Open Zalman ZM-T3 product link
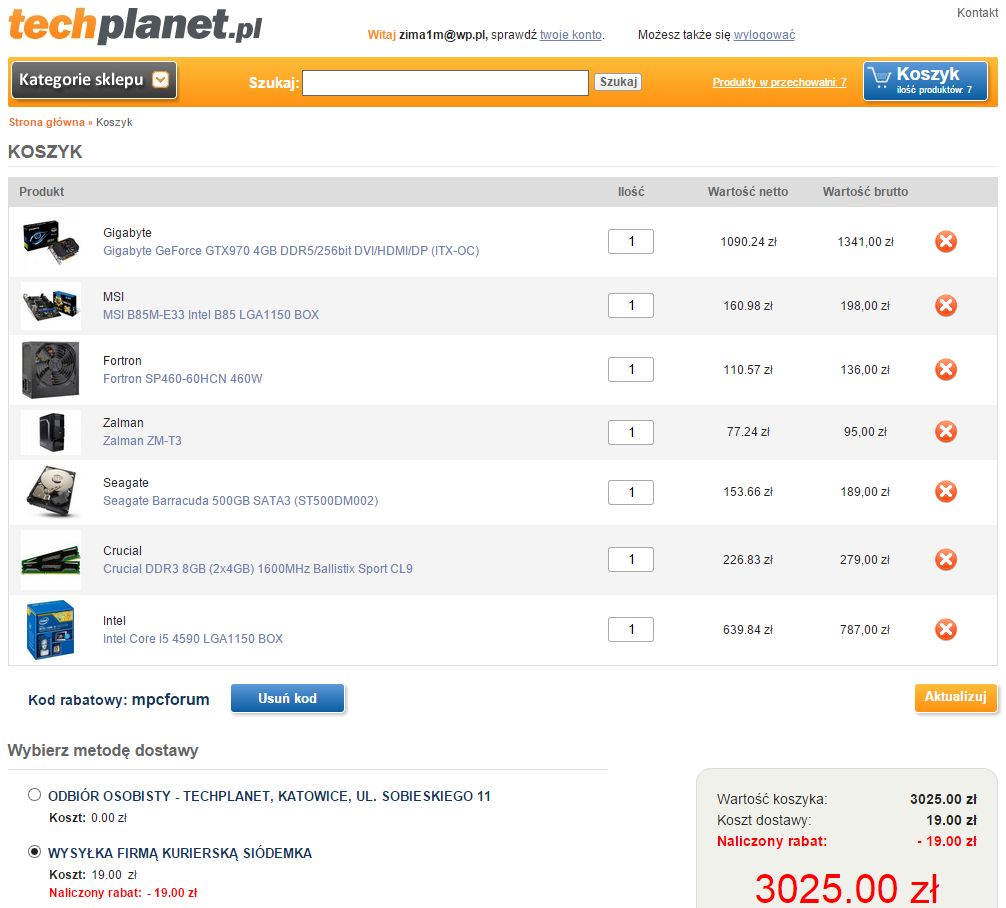Image resolution: width=1006 pixels, height=908 pixels. 142,441
